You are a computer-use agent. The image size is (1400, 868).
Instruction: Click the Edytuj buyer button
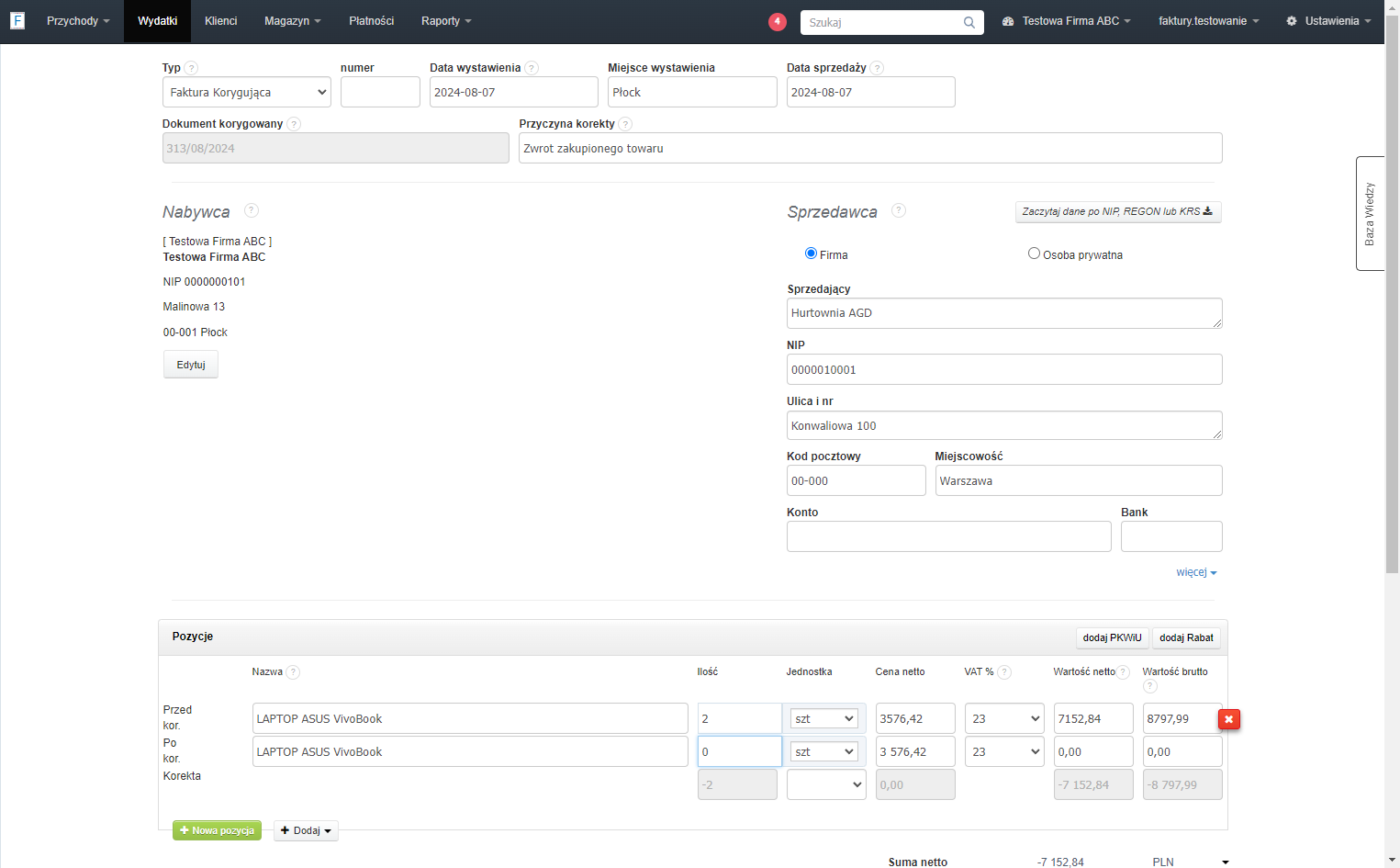coord(191,365)
